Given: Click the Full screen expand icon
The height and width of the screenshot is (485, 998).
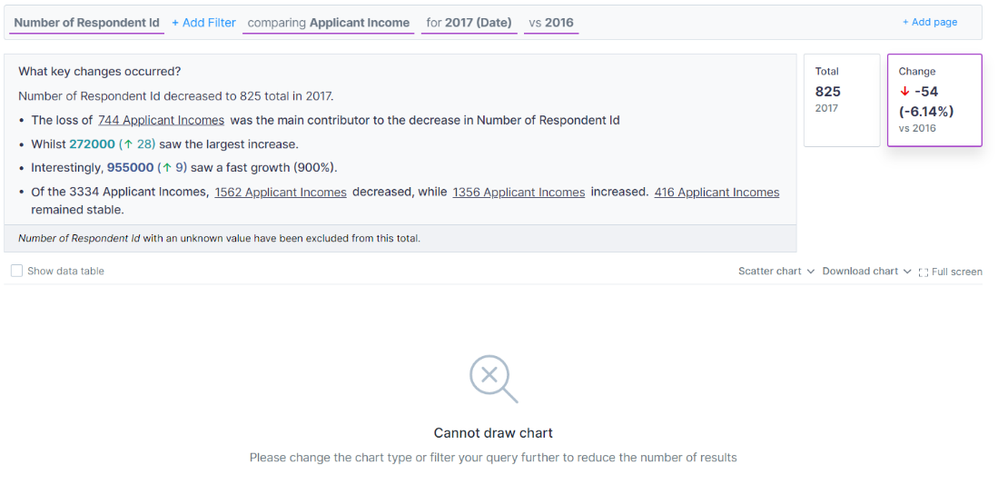Looking at the screenshot, I should [x=923, y=272].
